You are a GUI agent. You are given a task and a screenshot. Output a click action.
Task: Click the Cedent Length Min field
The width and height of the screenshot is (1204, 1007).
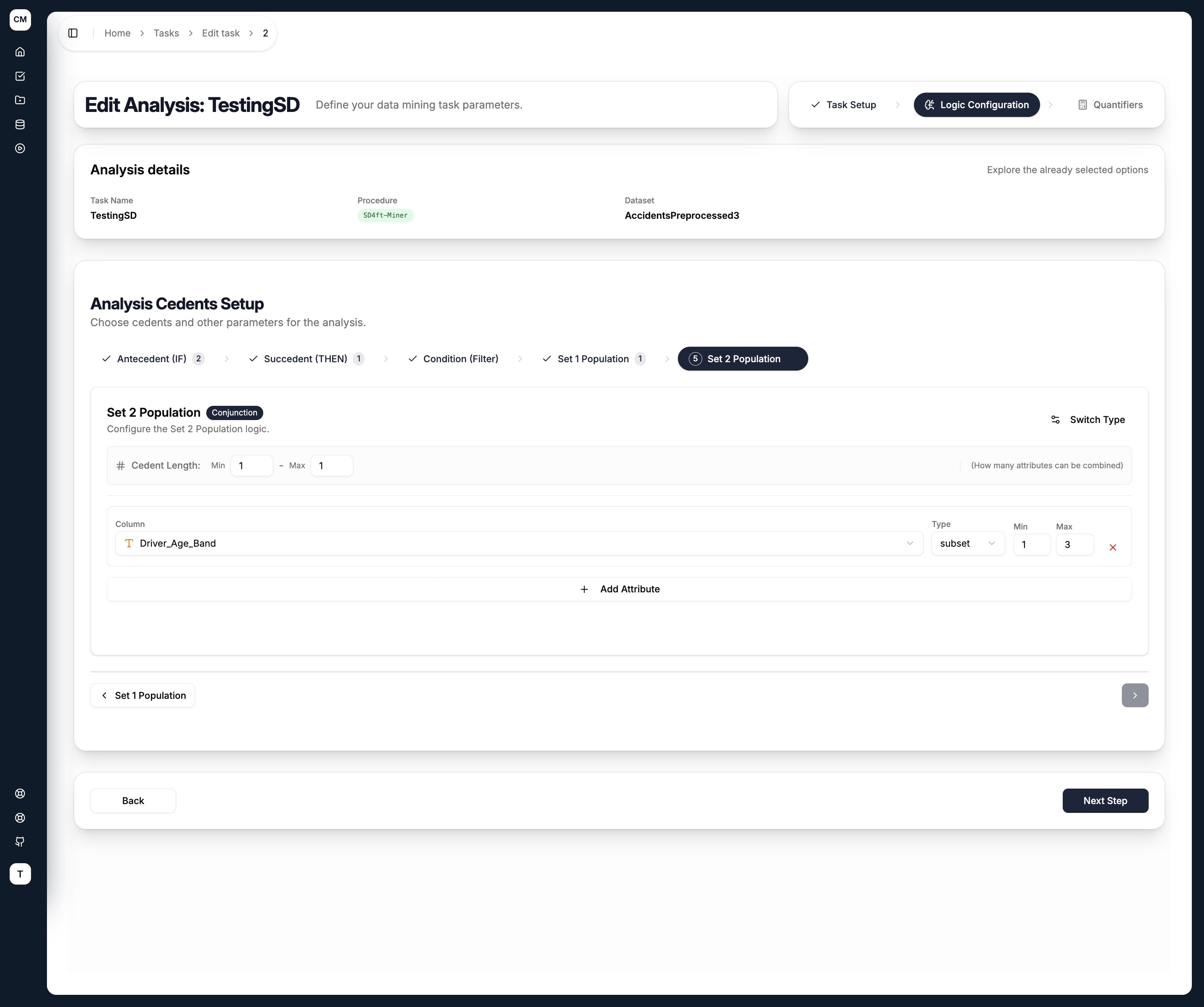tap(252, 466)
